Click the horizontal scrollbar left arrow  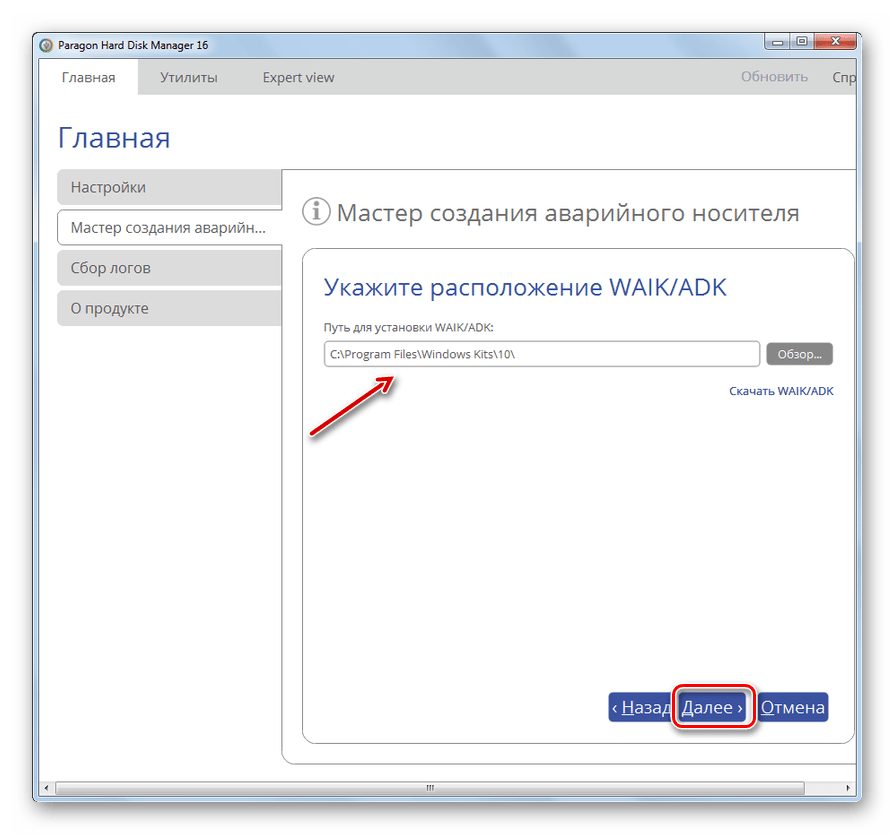point(43,787)
